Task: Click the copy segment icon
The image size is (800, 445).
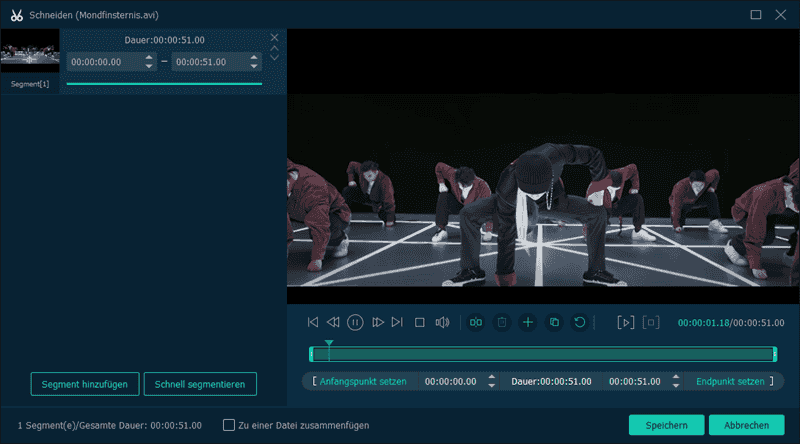Action: (554, 322)
